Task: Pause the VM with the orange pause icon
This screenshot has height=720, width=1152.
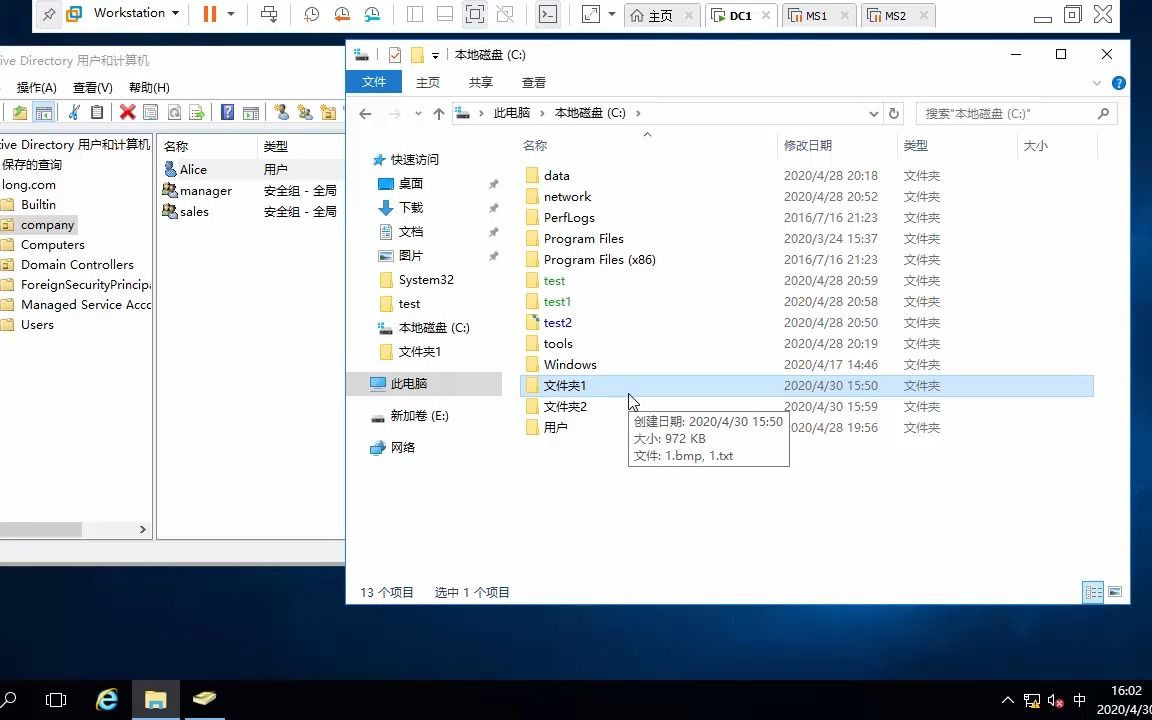Action: pyautogui.click(x=210, y=14)
